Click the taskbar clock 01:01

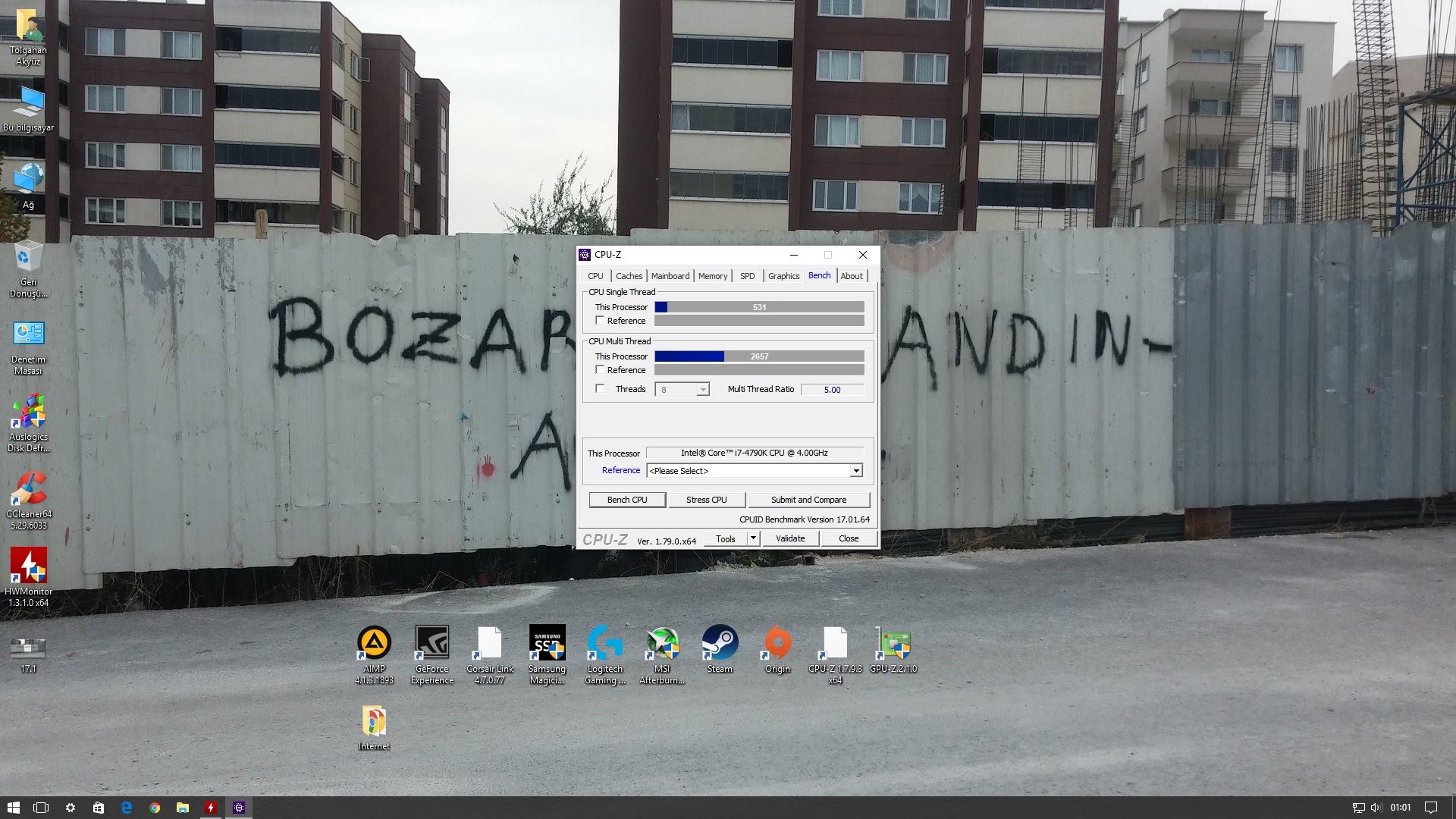coord(1401,808)
